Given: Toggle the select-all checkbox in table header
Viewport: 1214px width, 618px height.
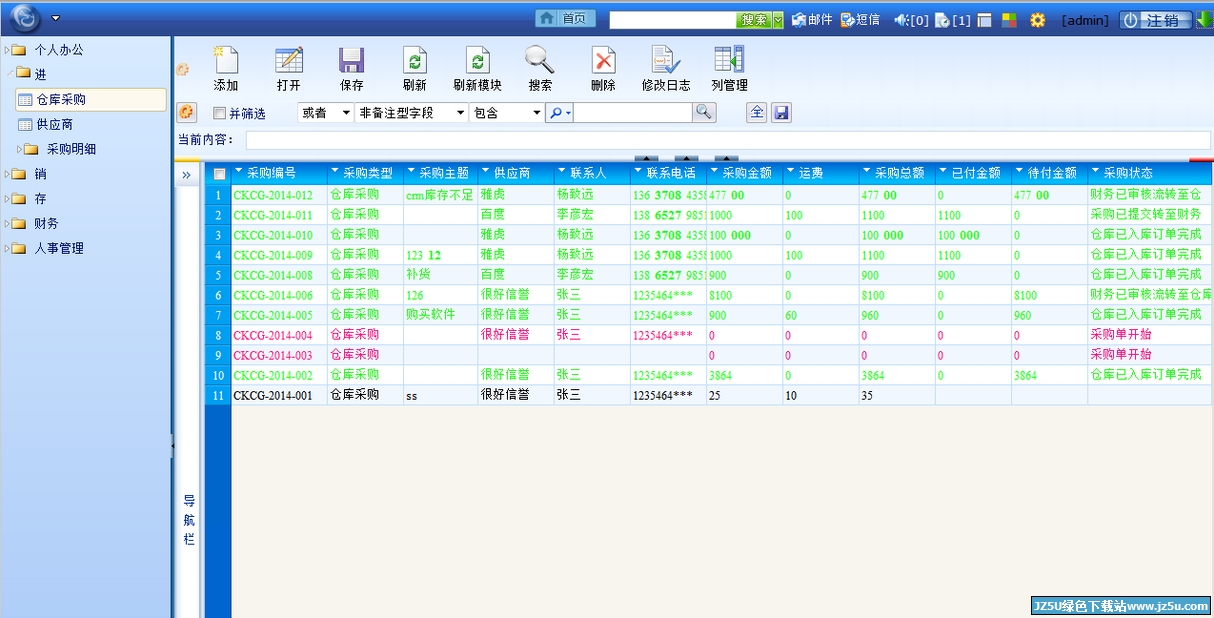Looking at the screenshot, I should 220,174.
